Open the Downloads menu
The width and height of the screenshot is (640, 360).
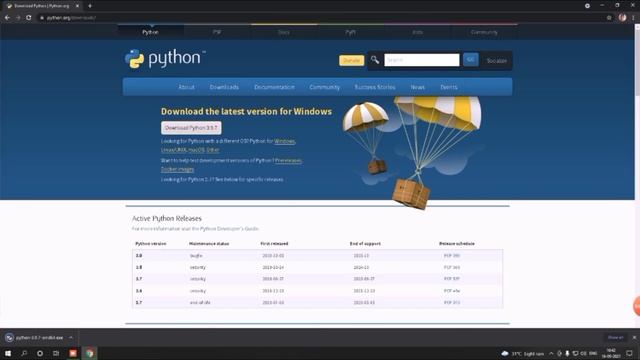pyautogui.click(x=224, y=87)
